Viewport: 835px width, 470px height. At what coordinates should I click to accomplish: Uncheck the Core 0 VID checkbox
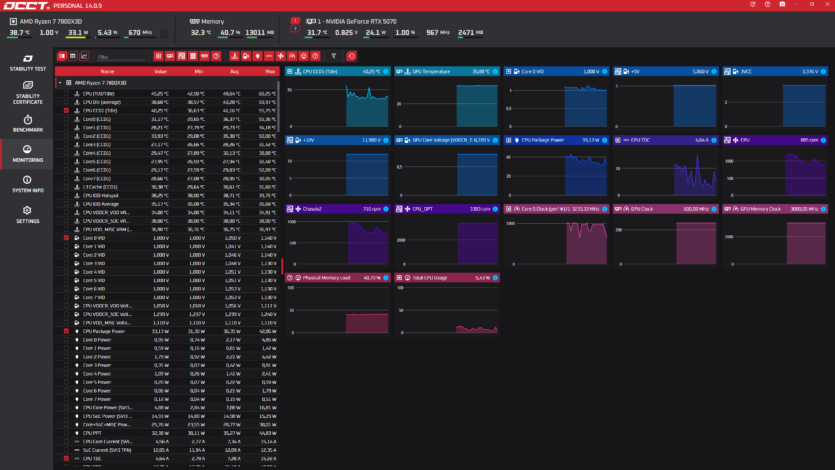click(x=66, y=238)
